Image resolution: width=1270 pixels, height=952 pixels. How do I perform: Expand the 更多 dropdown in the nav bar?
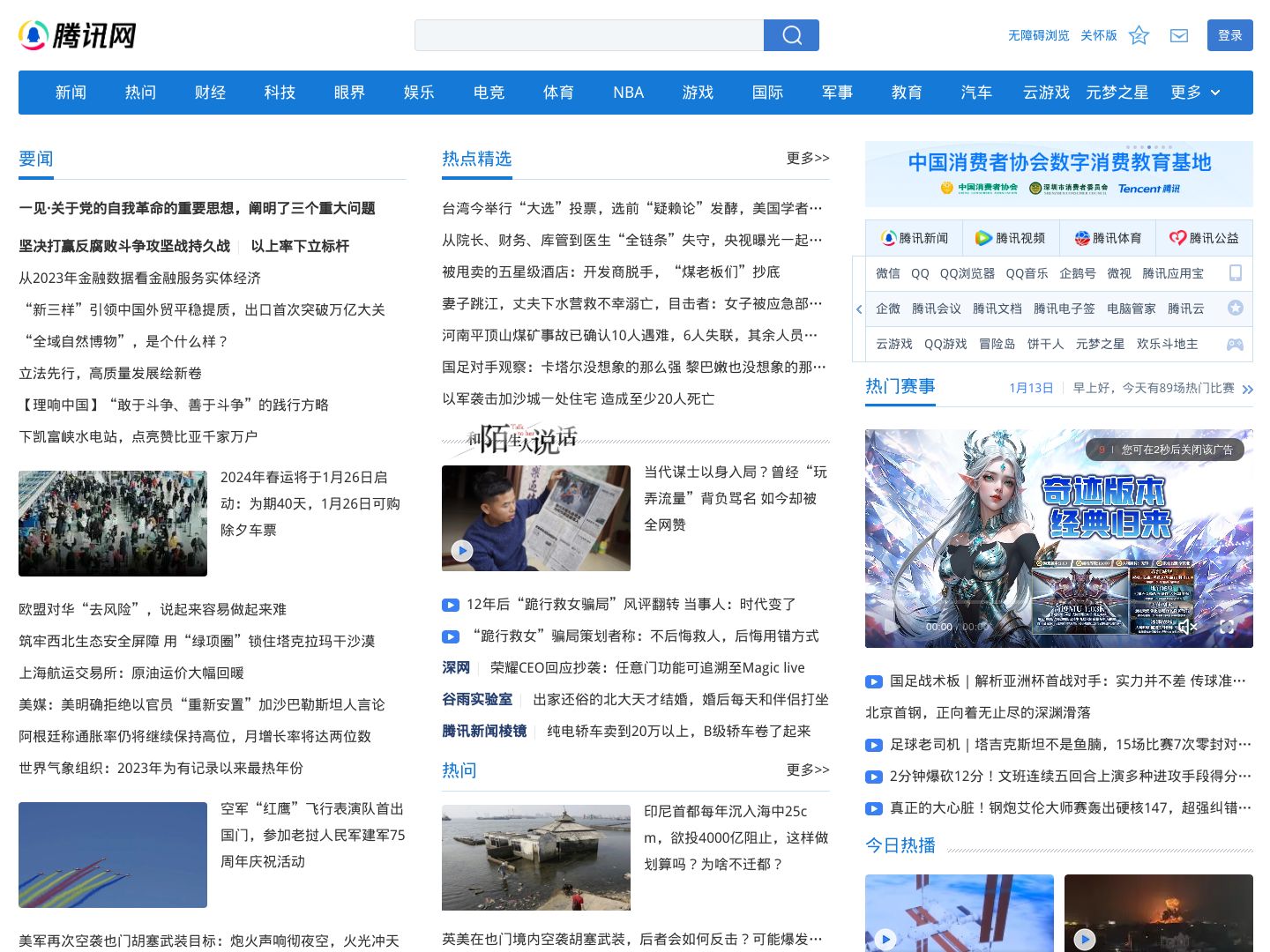(x=1195, y=93)
